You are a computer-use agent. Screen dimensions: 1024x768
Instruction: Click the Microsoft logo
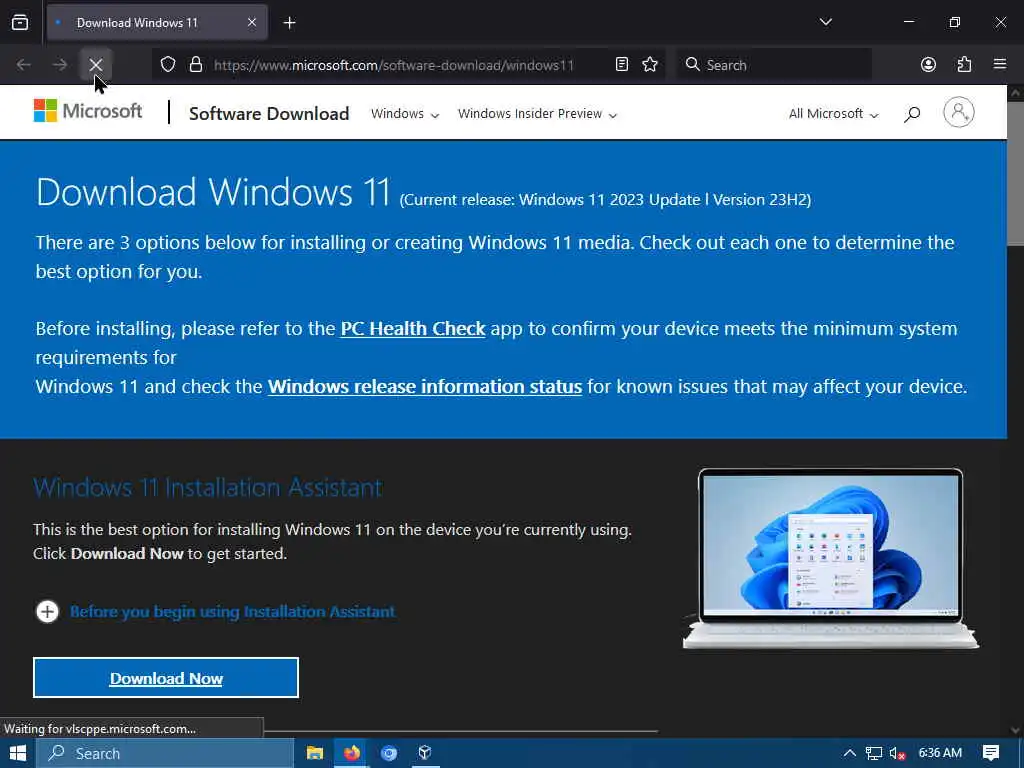point(88,112)
